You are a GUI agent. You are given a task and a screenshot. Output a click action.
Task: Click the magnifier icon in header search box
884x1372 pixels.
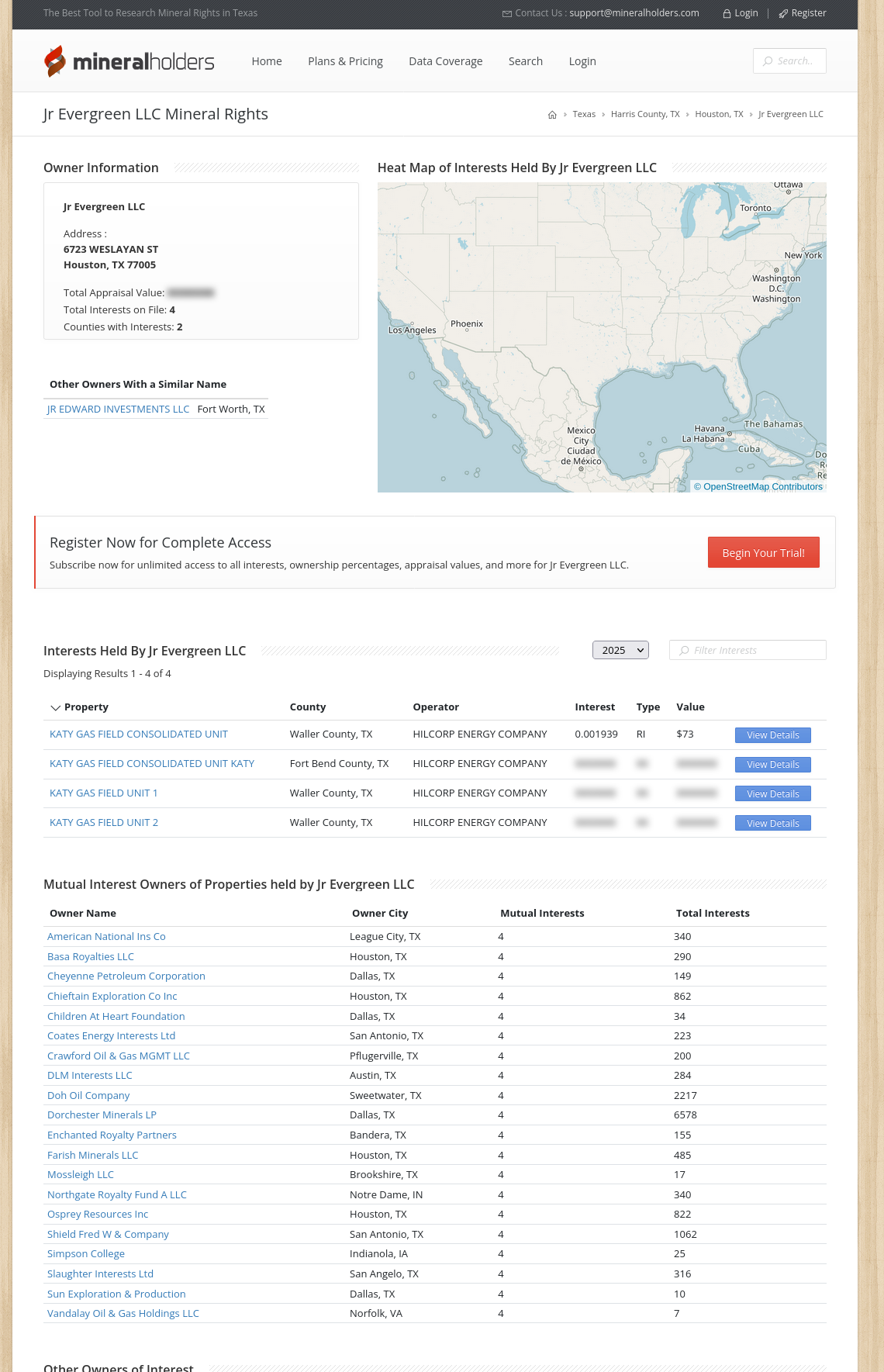(x=768, y=61)
